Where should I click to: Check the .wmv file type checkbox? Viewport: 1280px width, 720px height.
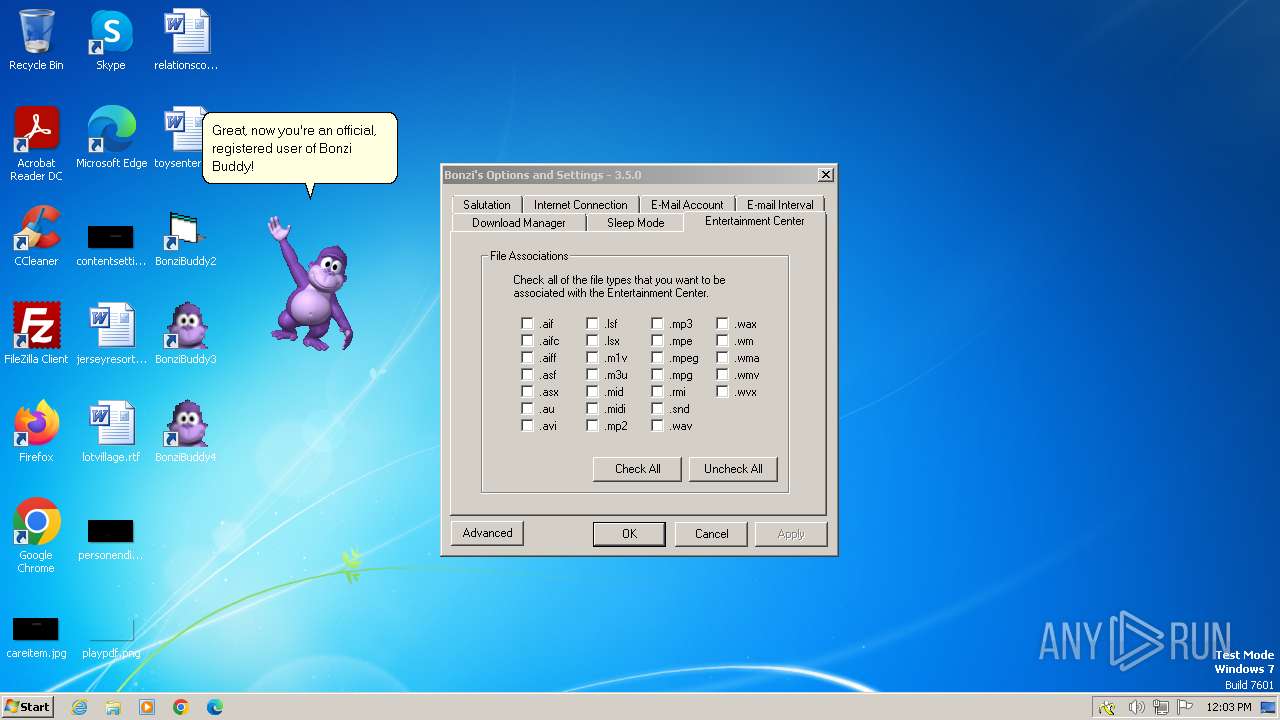[x=722, y=375]
